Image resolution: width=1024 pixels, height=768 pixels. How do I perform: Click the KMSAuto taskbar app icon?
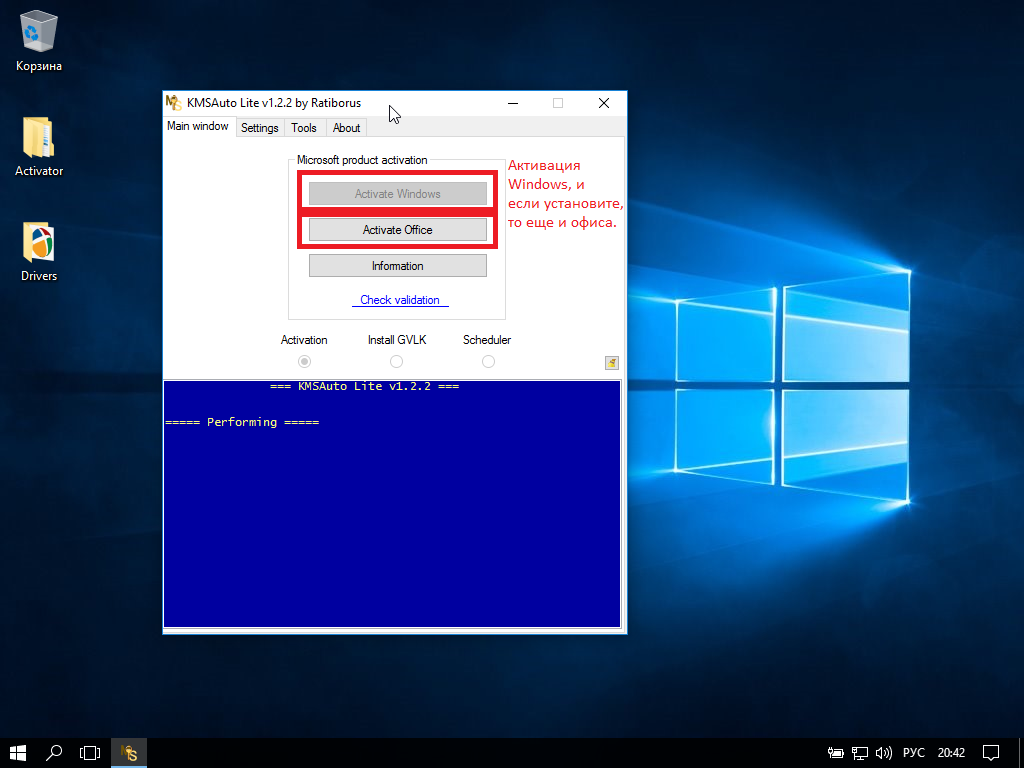[129, 753]
